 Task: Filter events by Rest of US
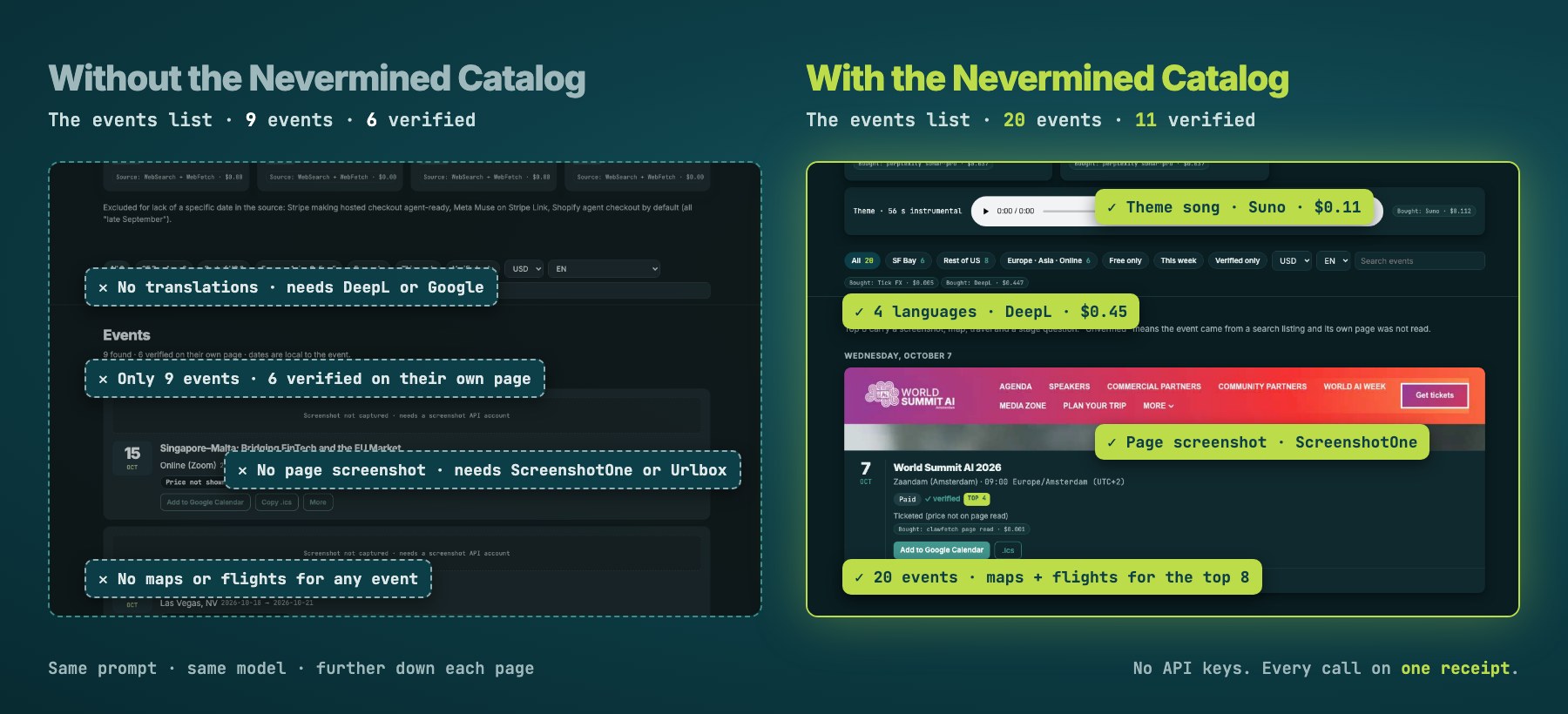(966, 260)
